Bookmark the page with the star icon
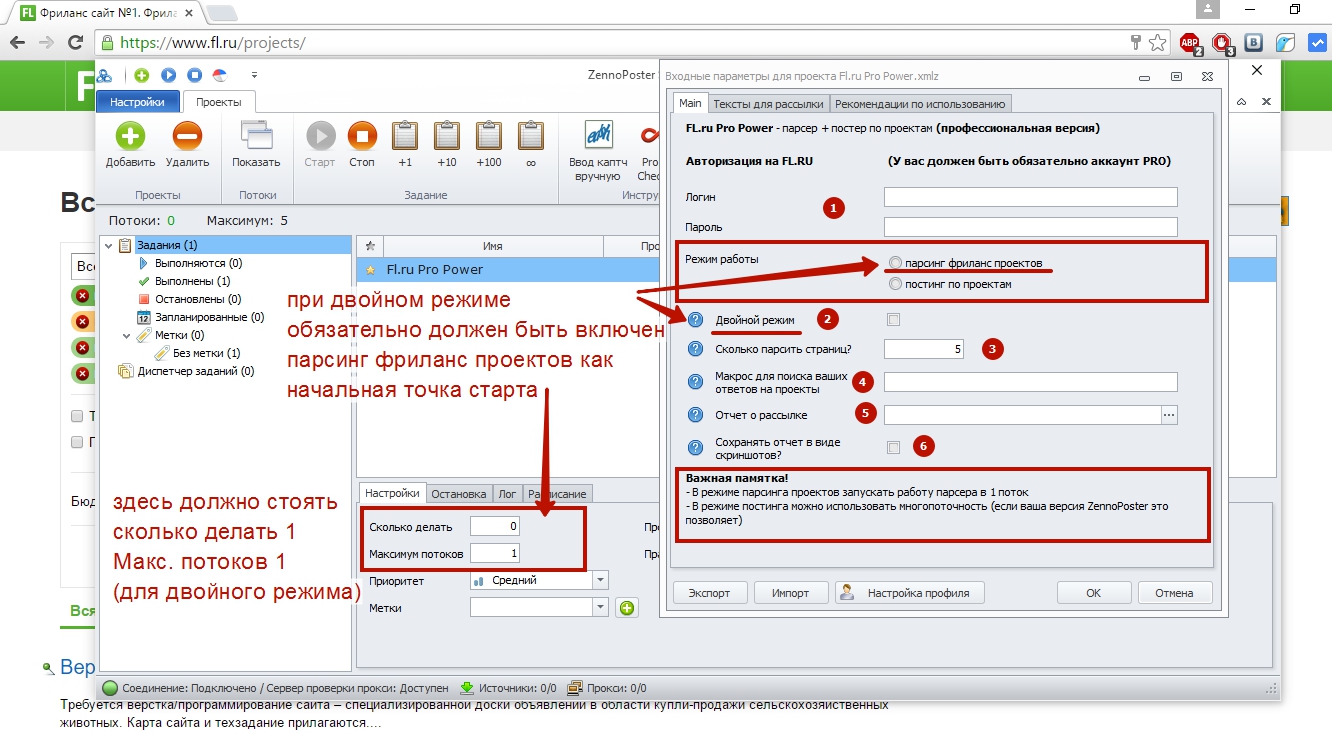1332x737 pixels. tap(1157, 42)
